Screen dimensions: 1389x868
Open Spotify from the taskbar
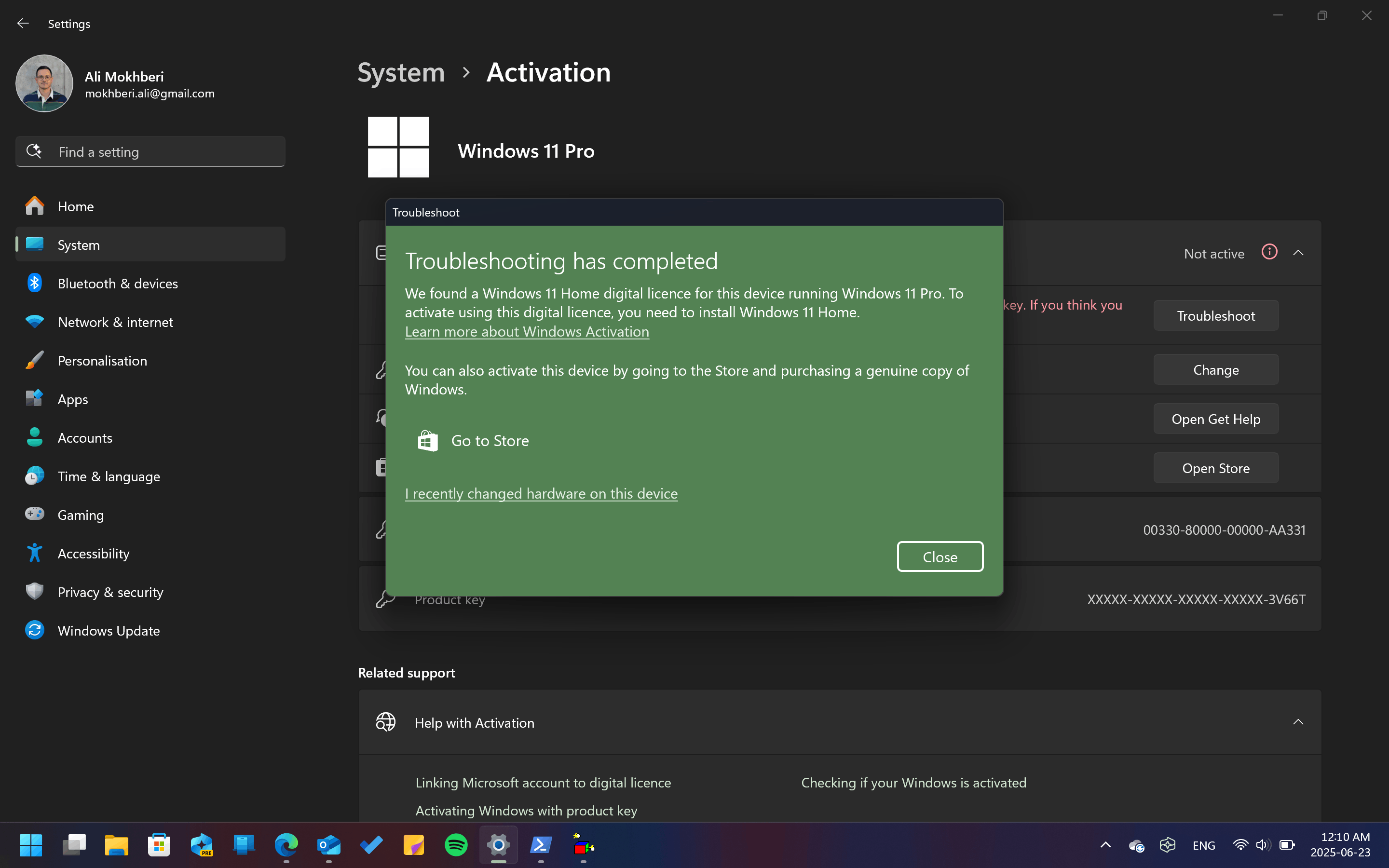pyautogui.click(x=456, y=845)
